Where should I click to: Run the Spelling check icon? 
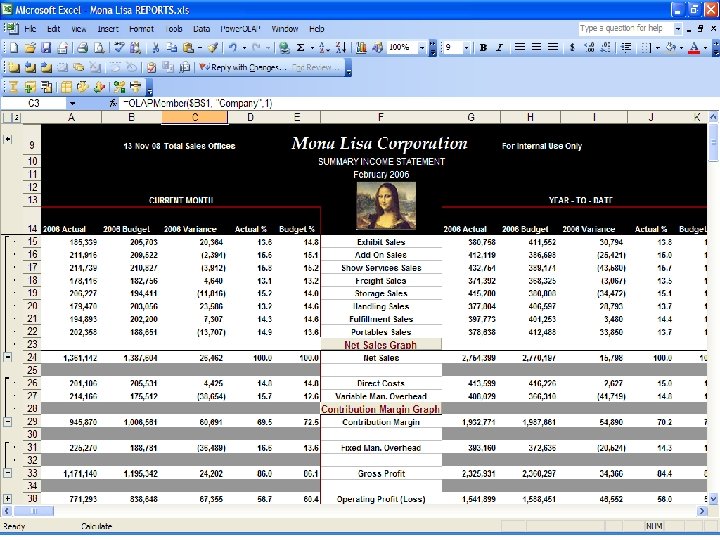click(119, 47)
